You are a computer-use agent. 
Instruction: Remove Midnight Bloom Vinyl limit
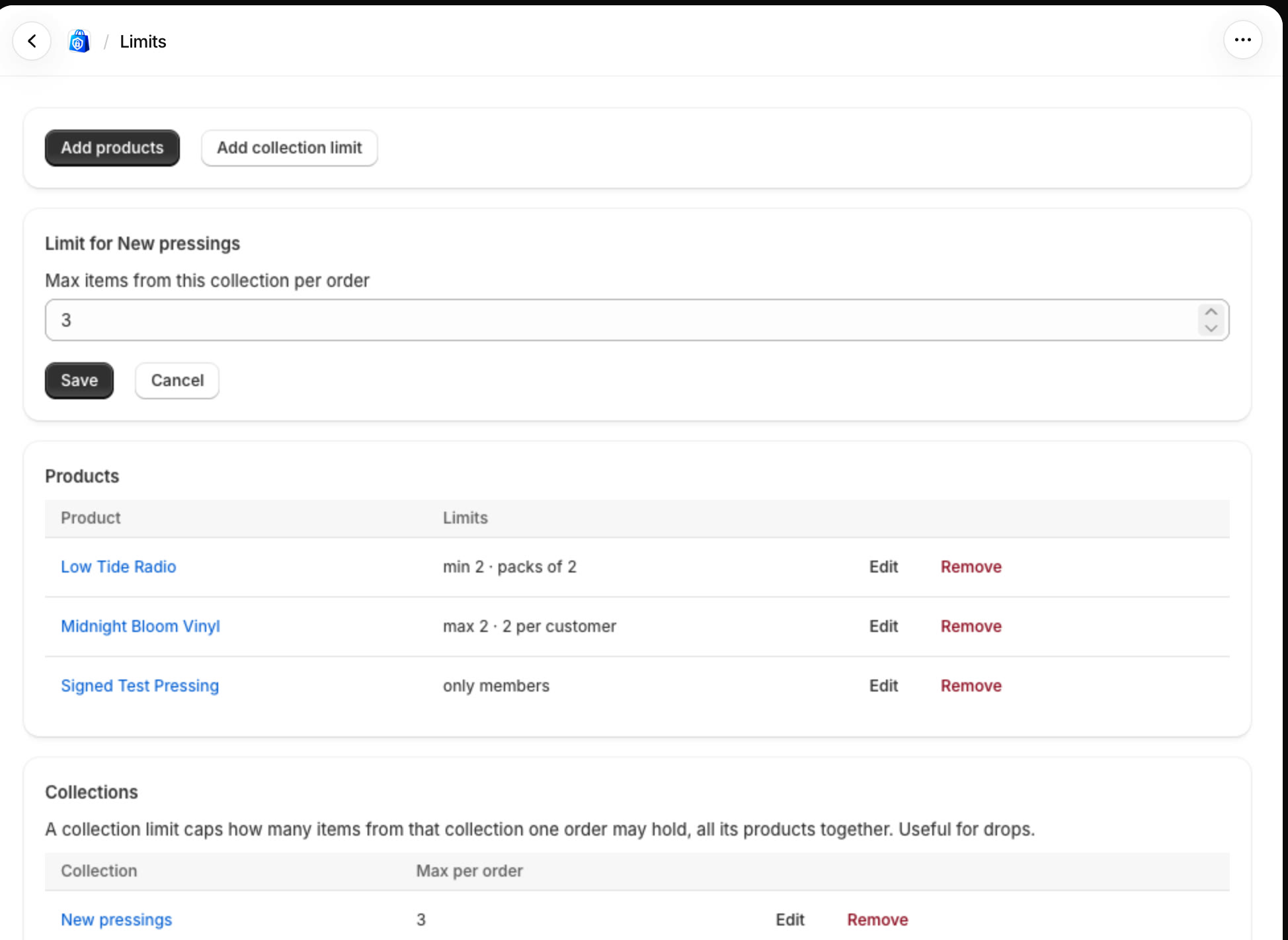coord(971,626)
